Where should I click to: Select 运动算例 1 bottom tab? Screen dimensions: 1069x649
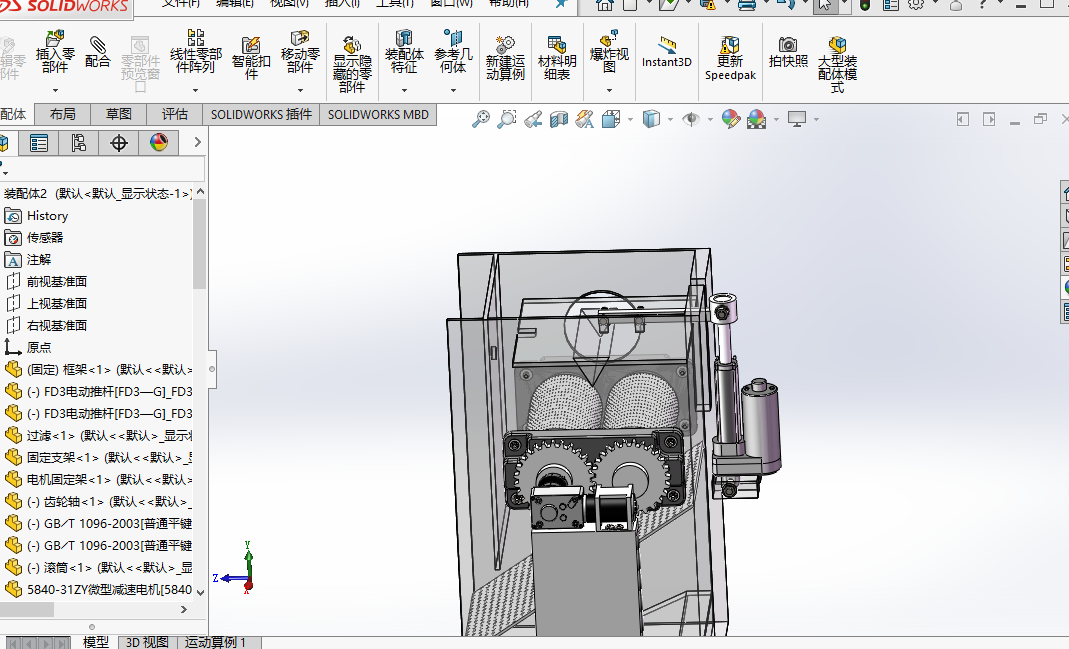[215, 642]
